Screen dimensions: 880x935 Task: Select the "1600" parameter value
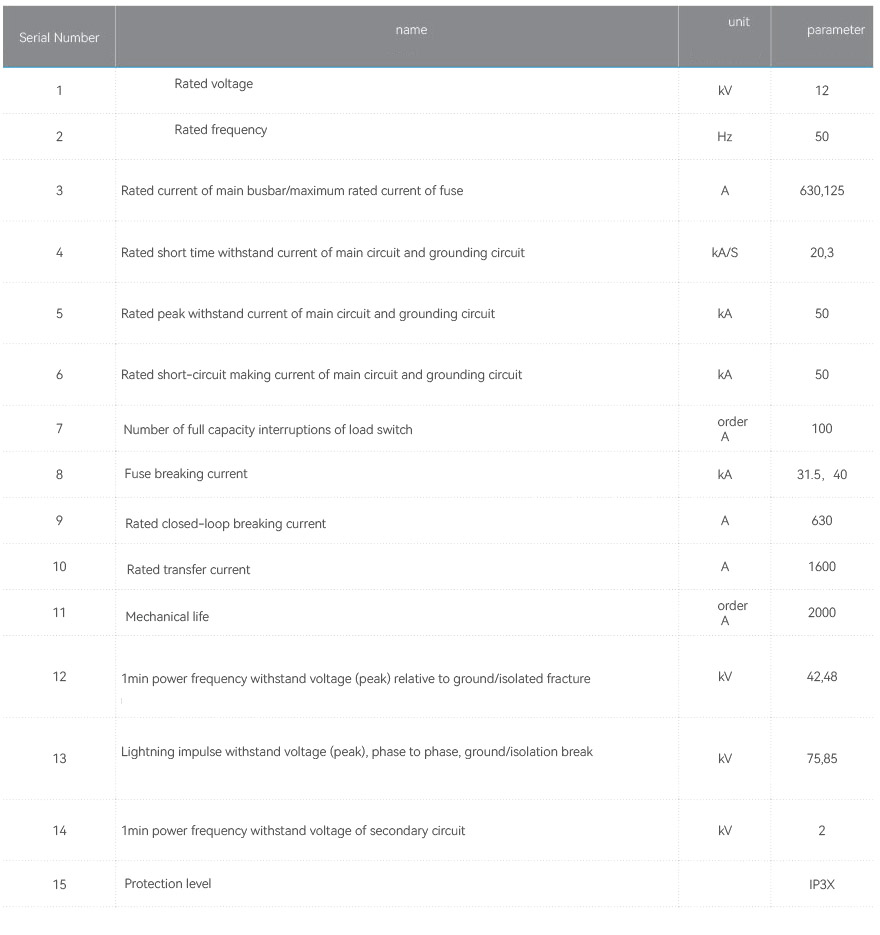(822, 567)
